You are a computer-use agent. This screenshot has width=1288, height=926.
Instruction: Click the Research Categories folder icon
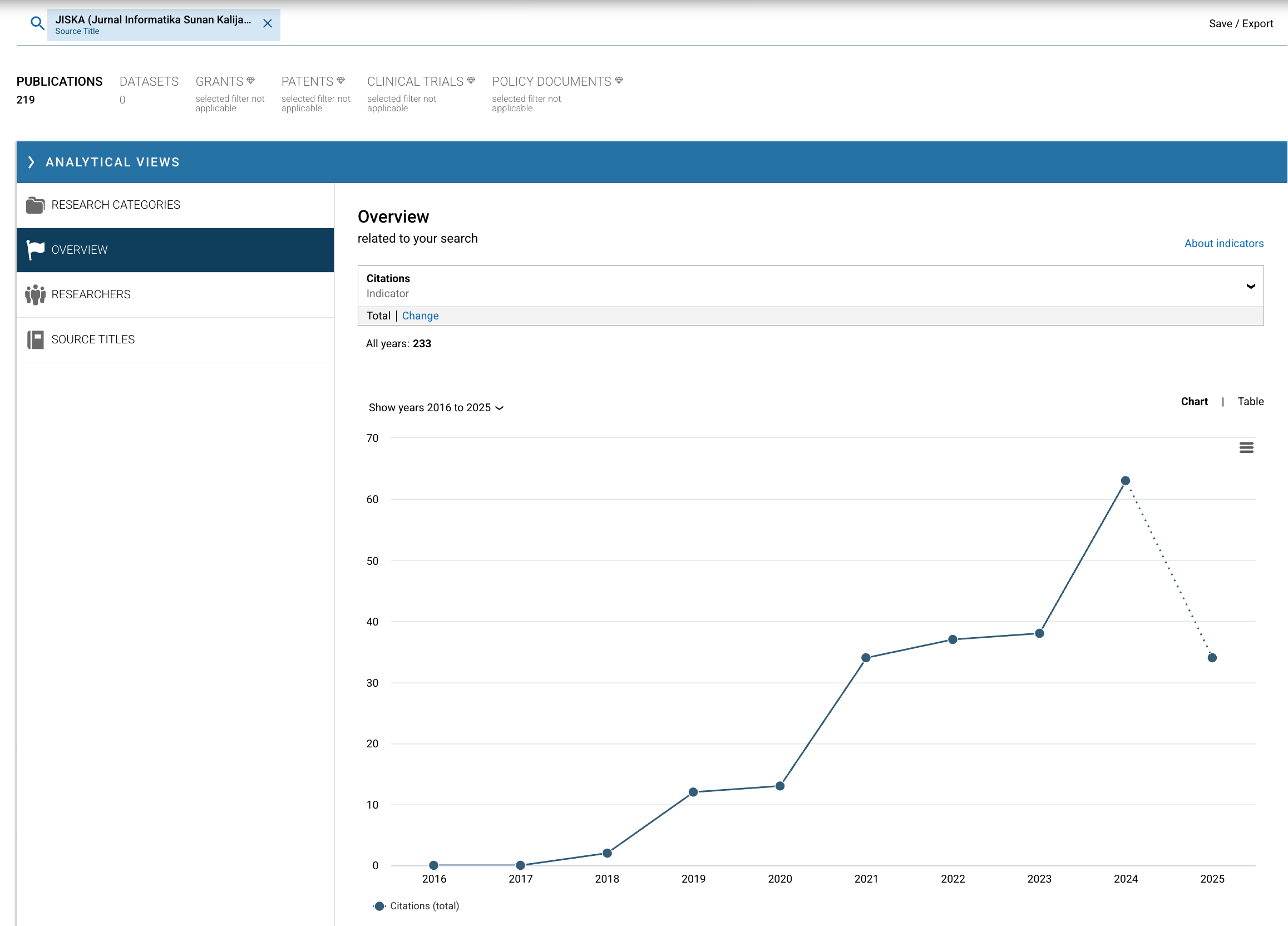[35, 205]
